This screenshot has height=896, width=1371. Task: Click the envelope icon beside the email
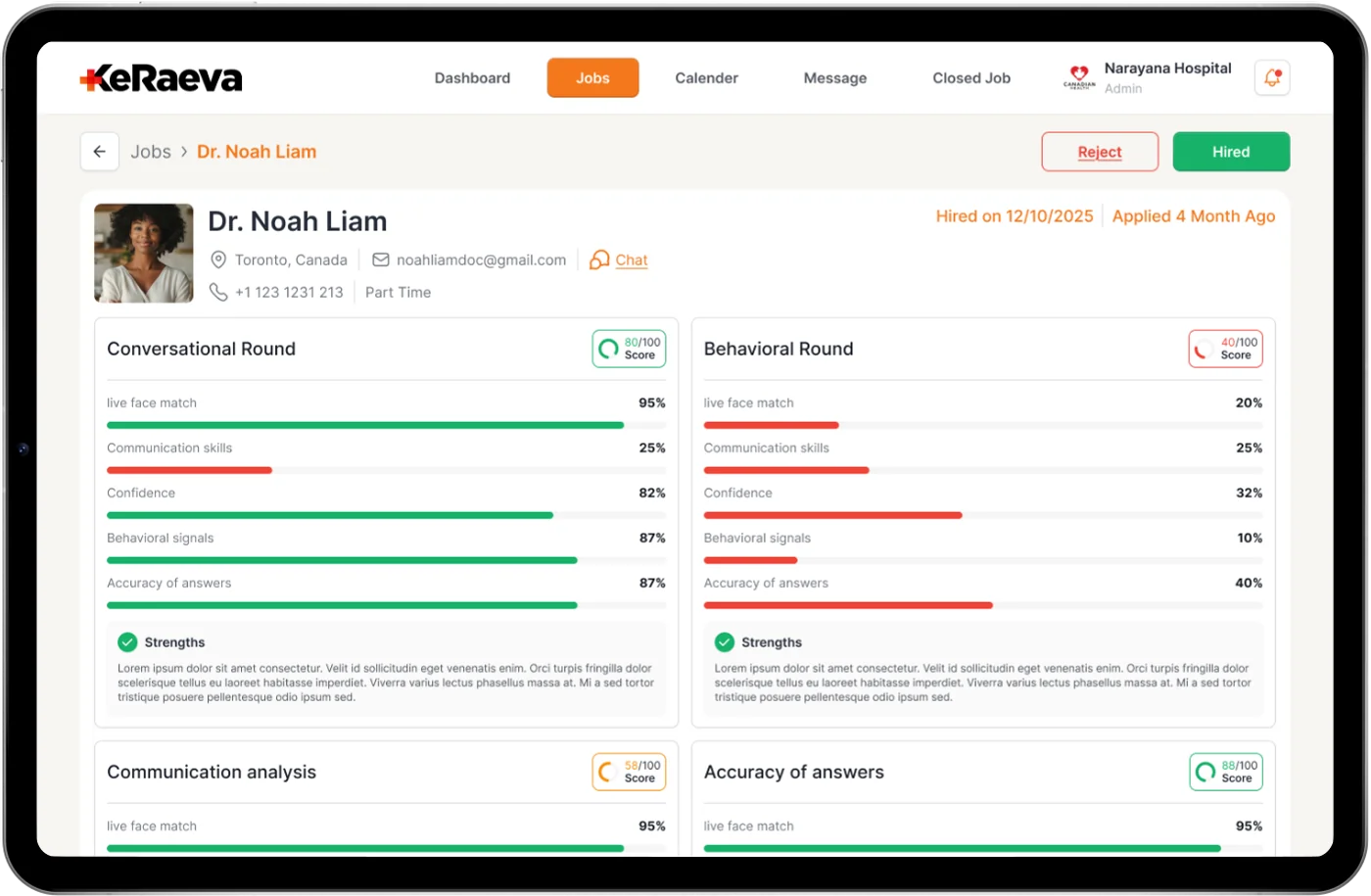point(380,259)
